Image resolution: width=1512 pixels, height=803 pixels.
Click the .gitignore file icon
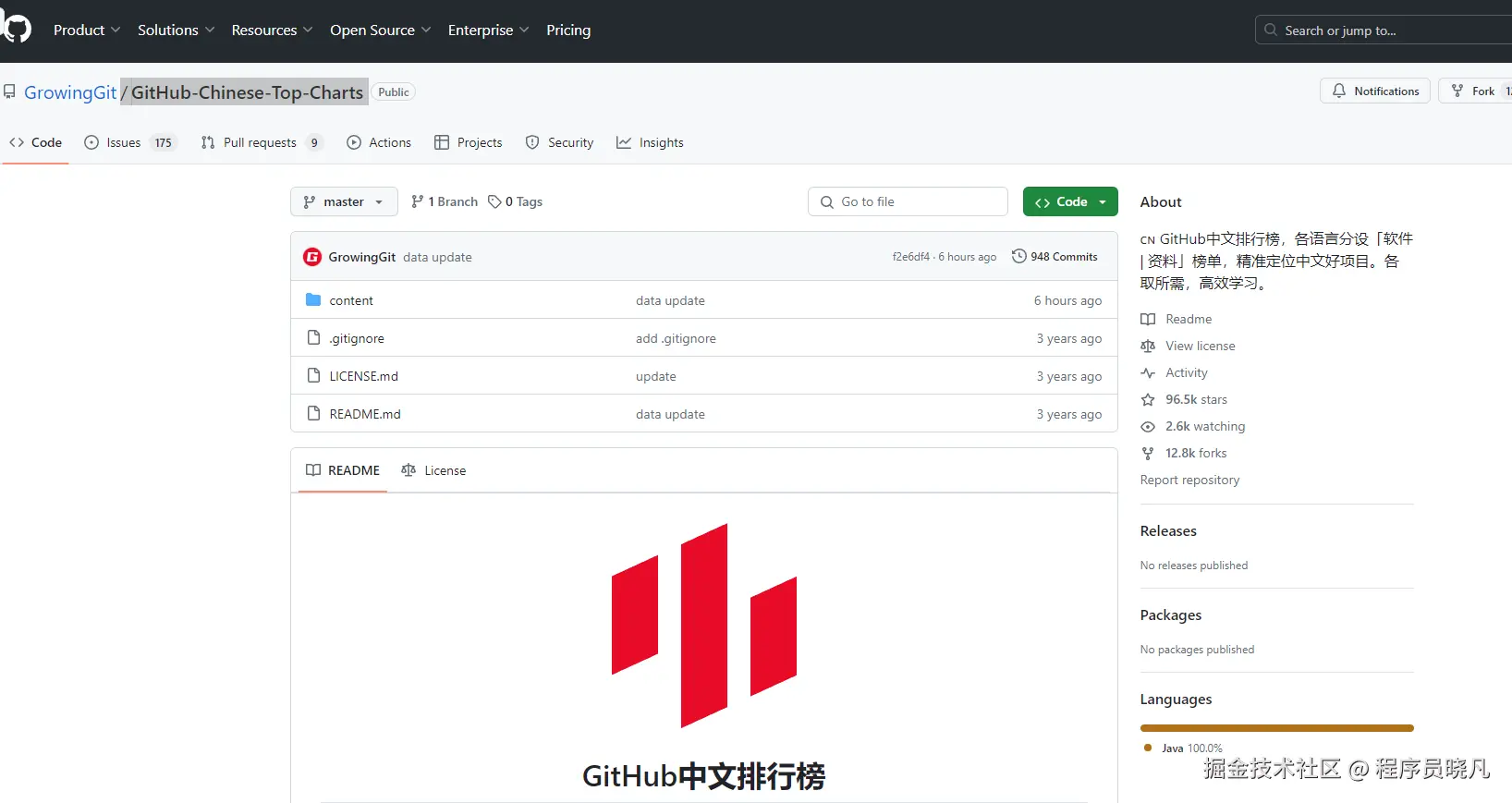(x=313, y=338)
